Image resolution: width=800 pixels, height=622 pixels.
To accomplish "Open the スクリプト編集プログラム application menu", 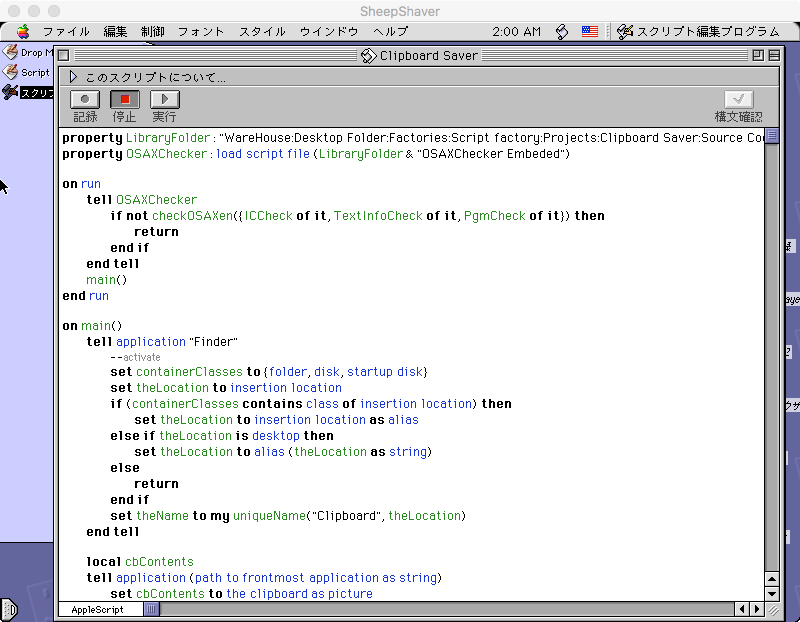I will [x=698, y=32].
